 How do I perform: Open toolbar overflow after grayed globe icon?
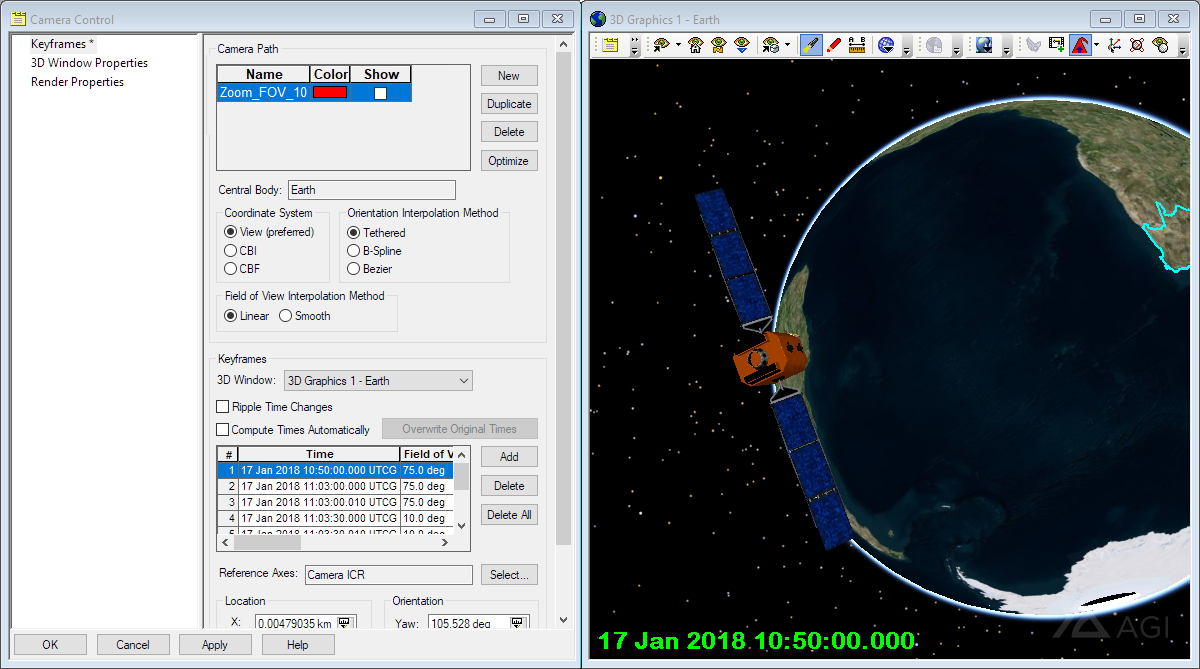coord(956,45)
